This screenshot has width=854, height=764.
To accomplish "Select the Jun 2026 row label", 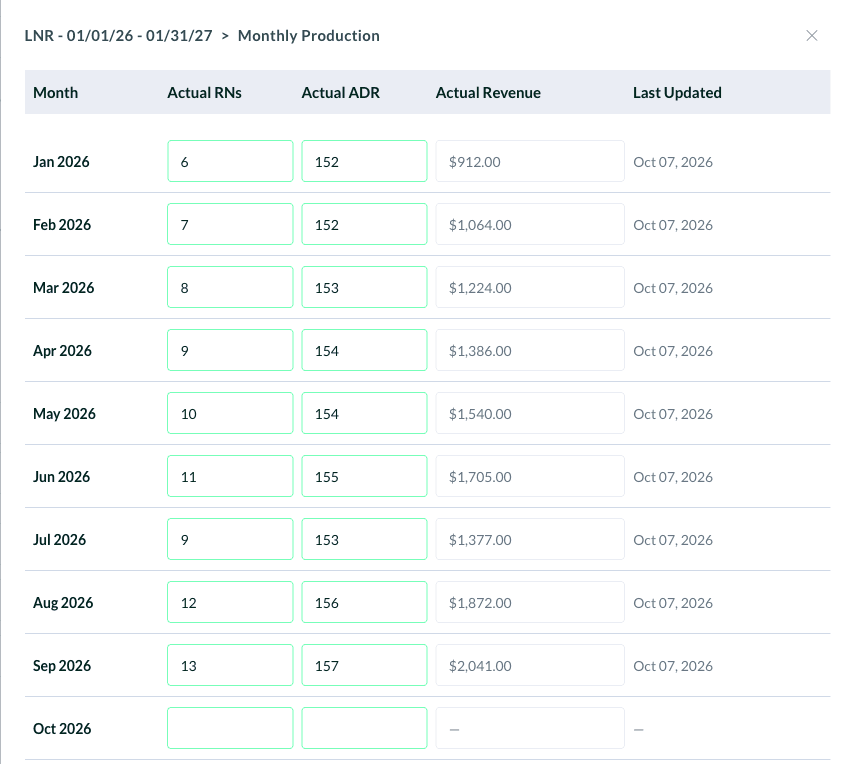I will 61,476.
